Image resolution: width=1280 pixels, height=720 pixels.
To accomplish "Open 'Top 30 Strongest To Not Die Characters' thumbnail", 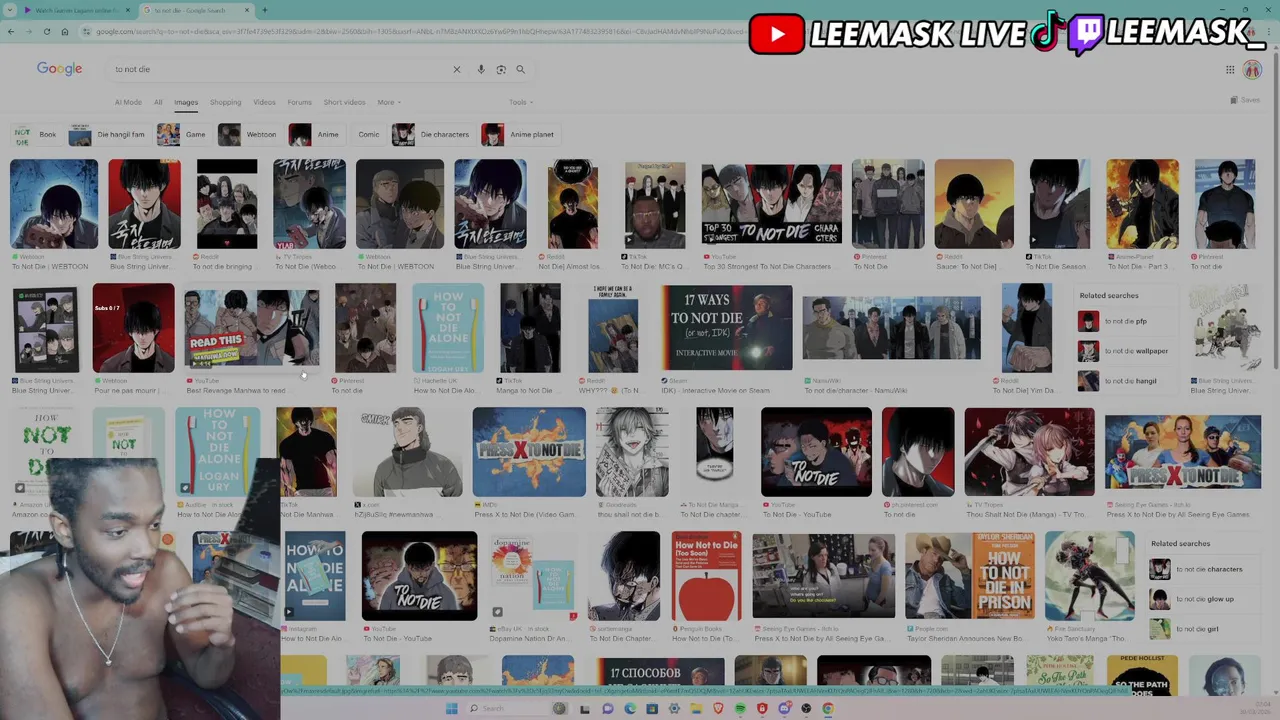I will pyautogui.click(x=771, y=204).
